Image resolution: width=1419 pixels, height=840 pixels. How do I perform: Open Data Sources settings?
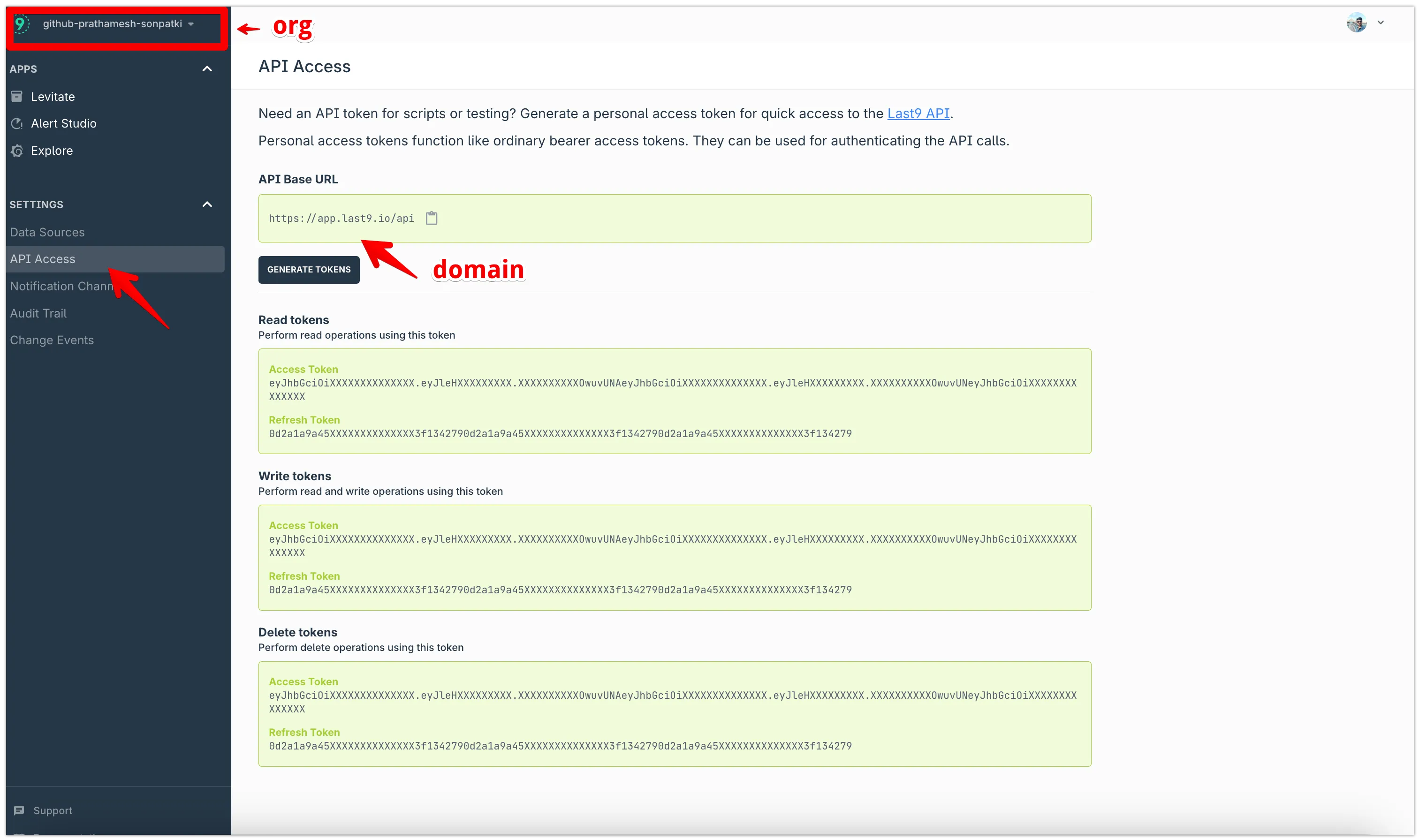(x=47, y=232)
